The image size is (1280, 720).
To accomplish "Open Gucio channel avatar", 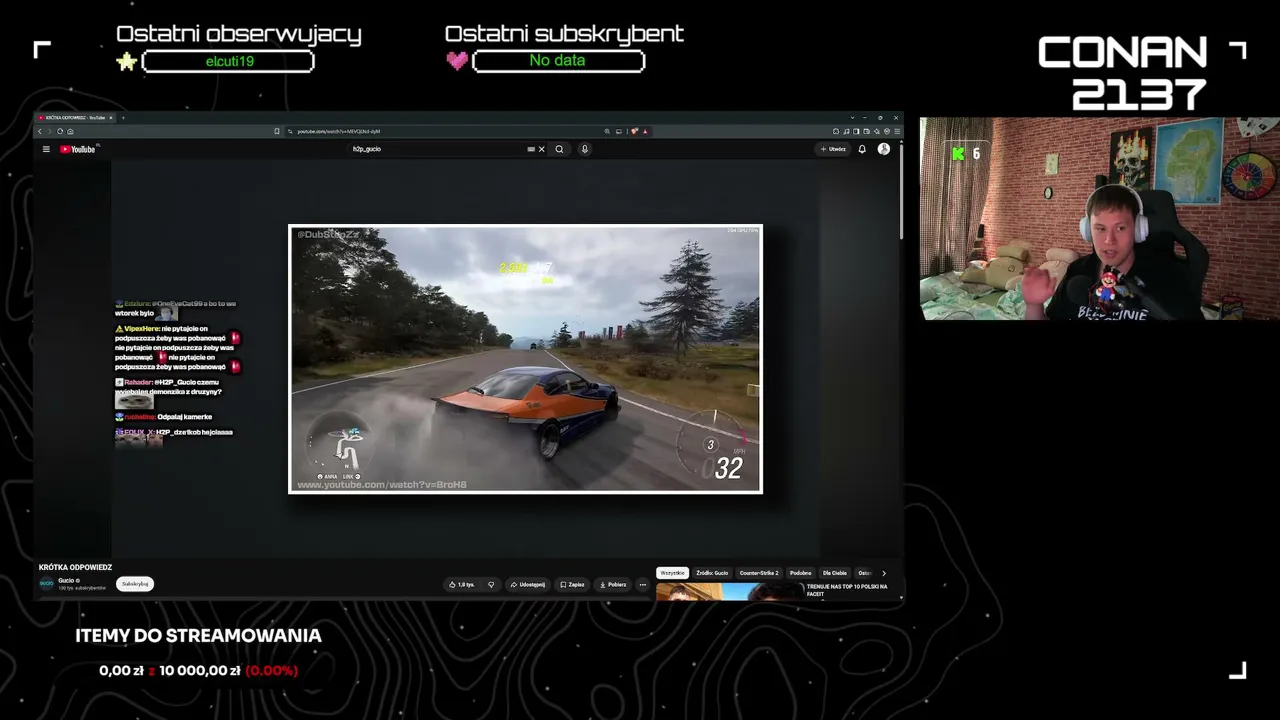I will pos(46,584).
